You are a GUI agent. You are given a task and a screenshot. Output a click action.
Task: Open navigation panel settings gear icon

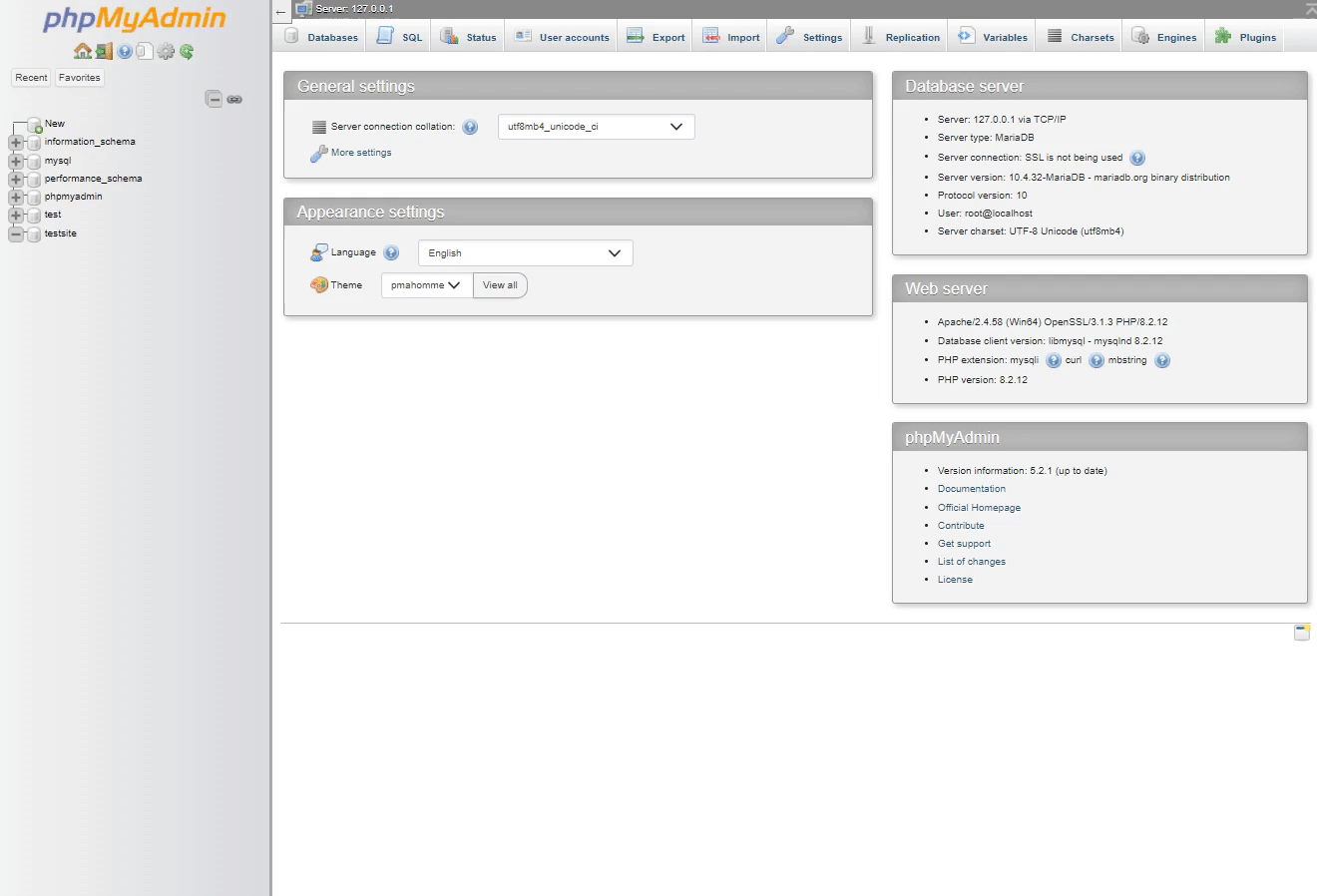click(x=166, y=51)
